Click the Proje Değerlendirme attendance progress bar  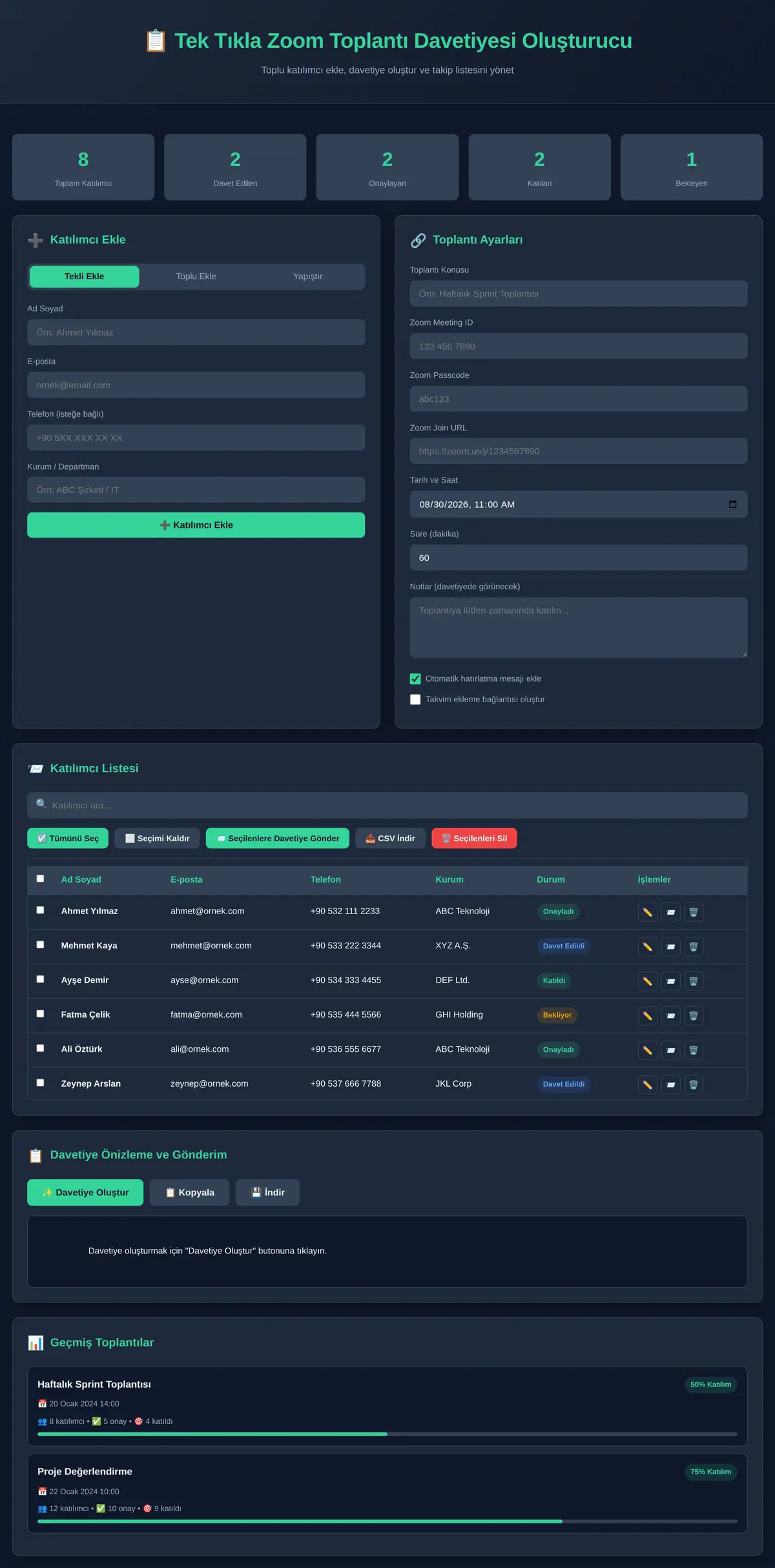[387, 1521]
